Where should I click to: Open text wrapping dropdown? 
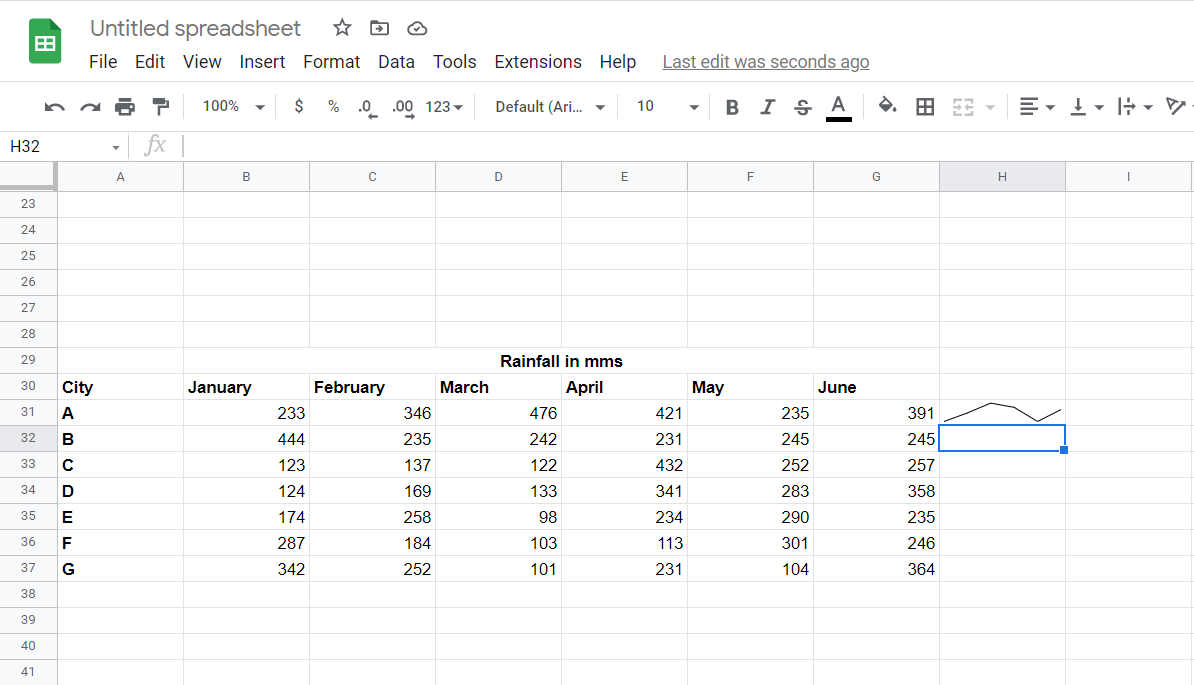[1135, 107]
